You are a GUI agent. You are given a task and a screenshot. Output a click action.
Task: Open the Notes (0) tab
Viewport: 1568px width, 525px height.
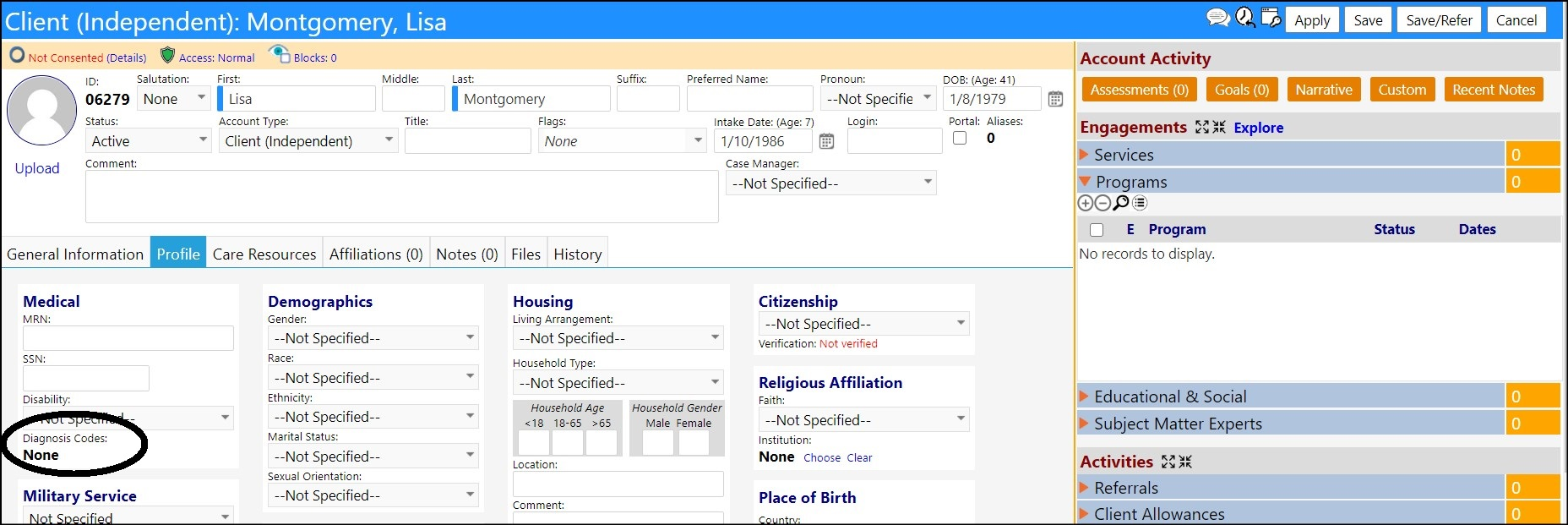point(467,254)
